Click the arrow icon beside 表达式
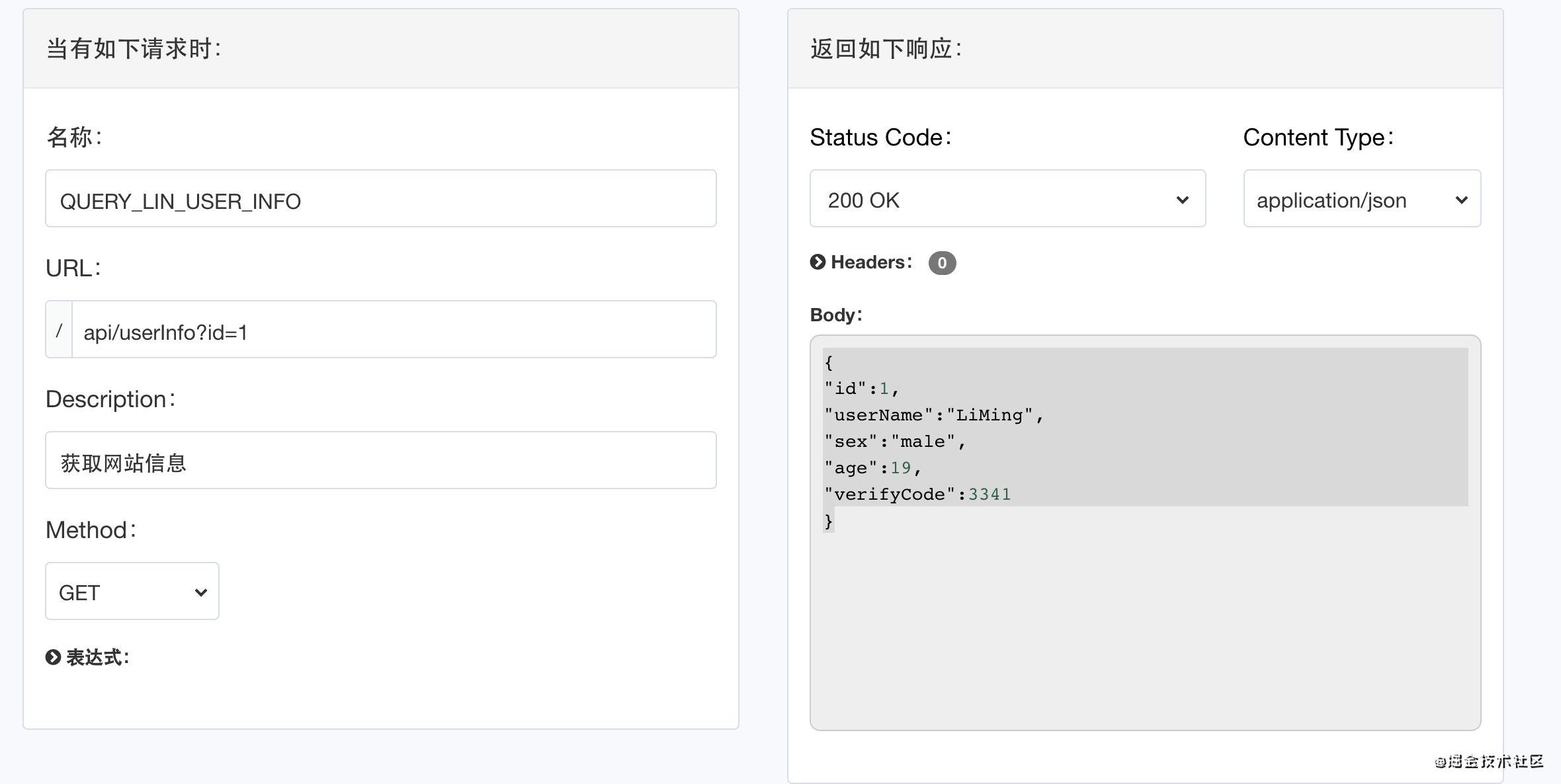 pos(53,657)
